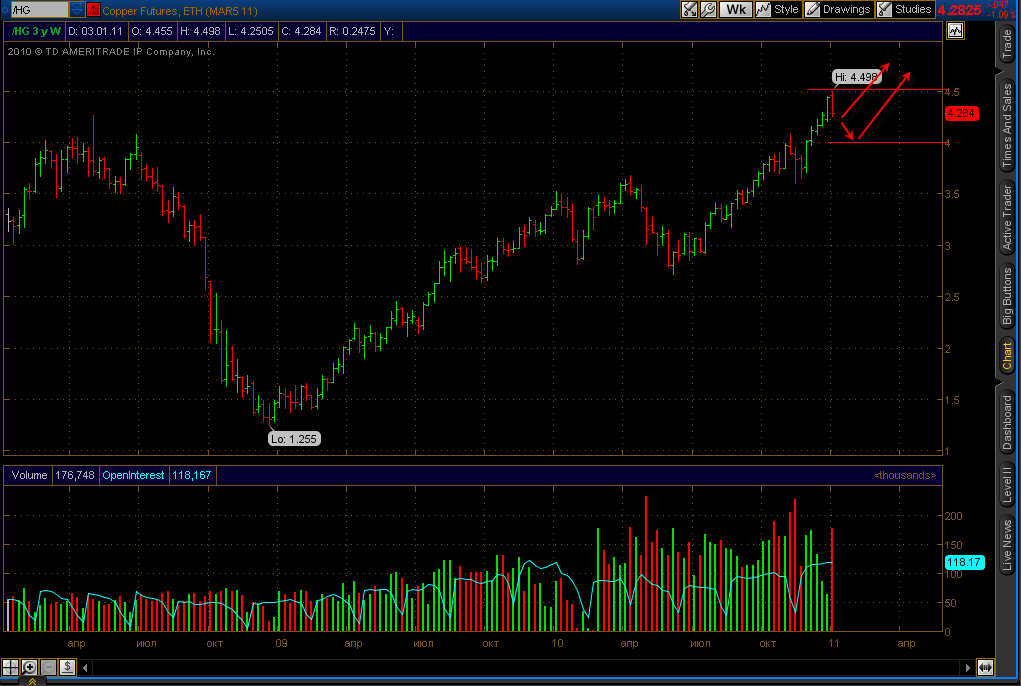
Task: Open the Live News side tab
Action: point(1007,545)
